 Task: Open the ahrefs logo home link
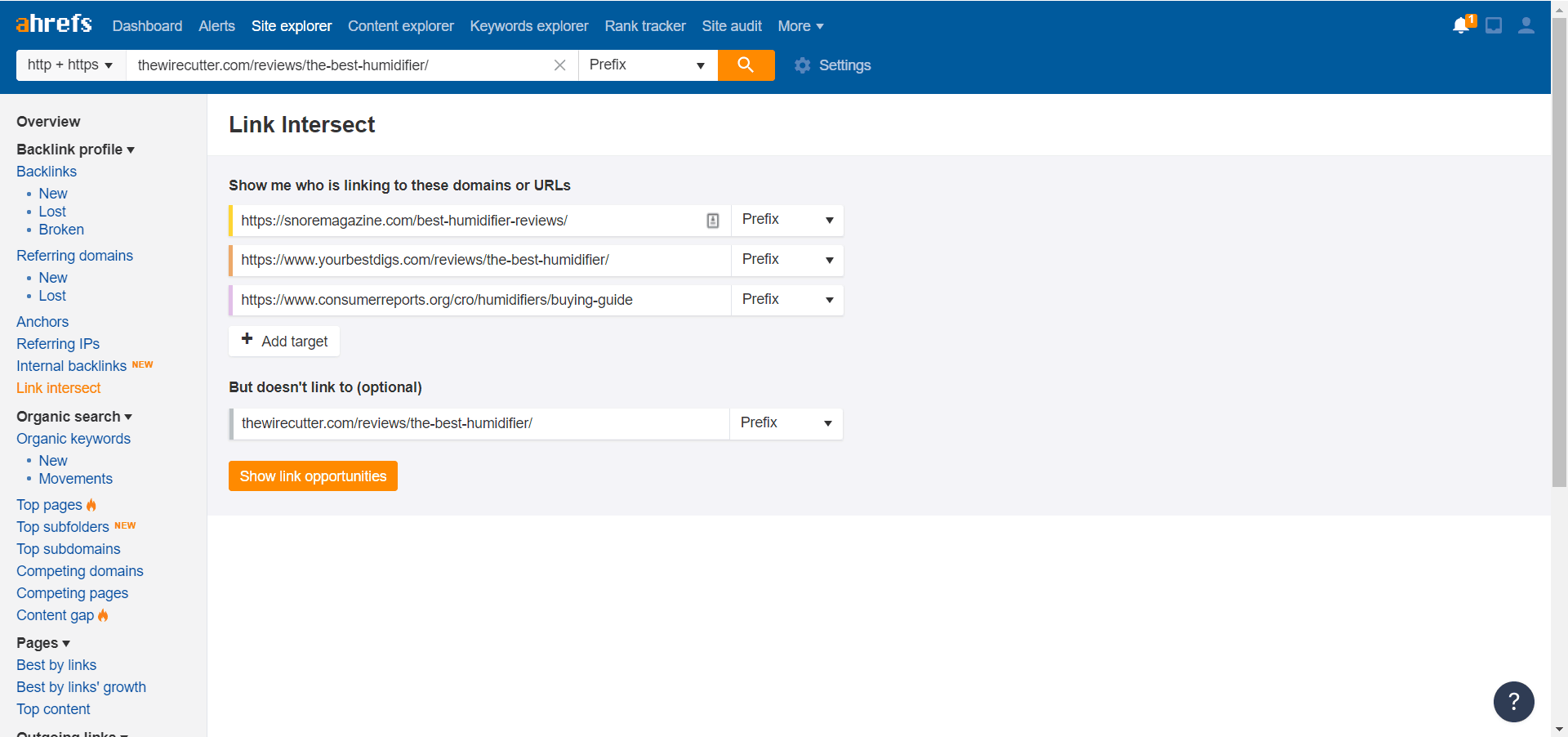[x=54, y=24]
